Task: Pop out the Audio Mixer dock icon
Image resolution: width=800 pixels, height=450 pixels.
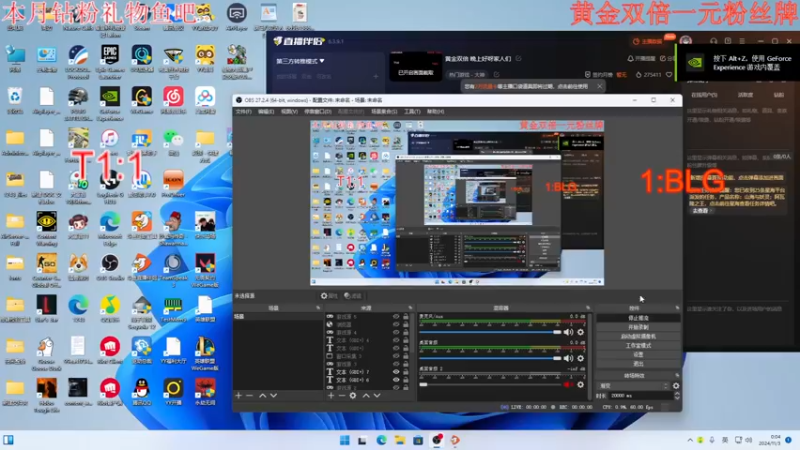Action: pyautogui.click(x=588, y=308)
